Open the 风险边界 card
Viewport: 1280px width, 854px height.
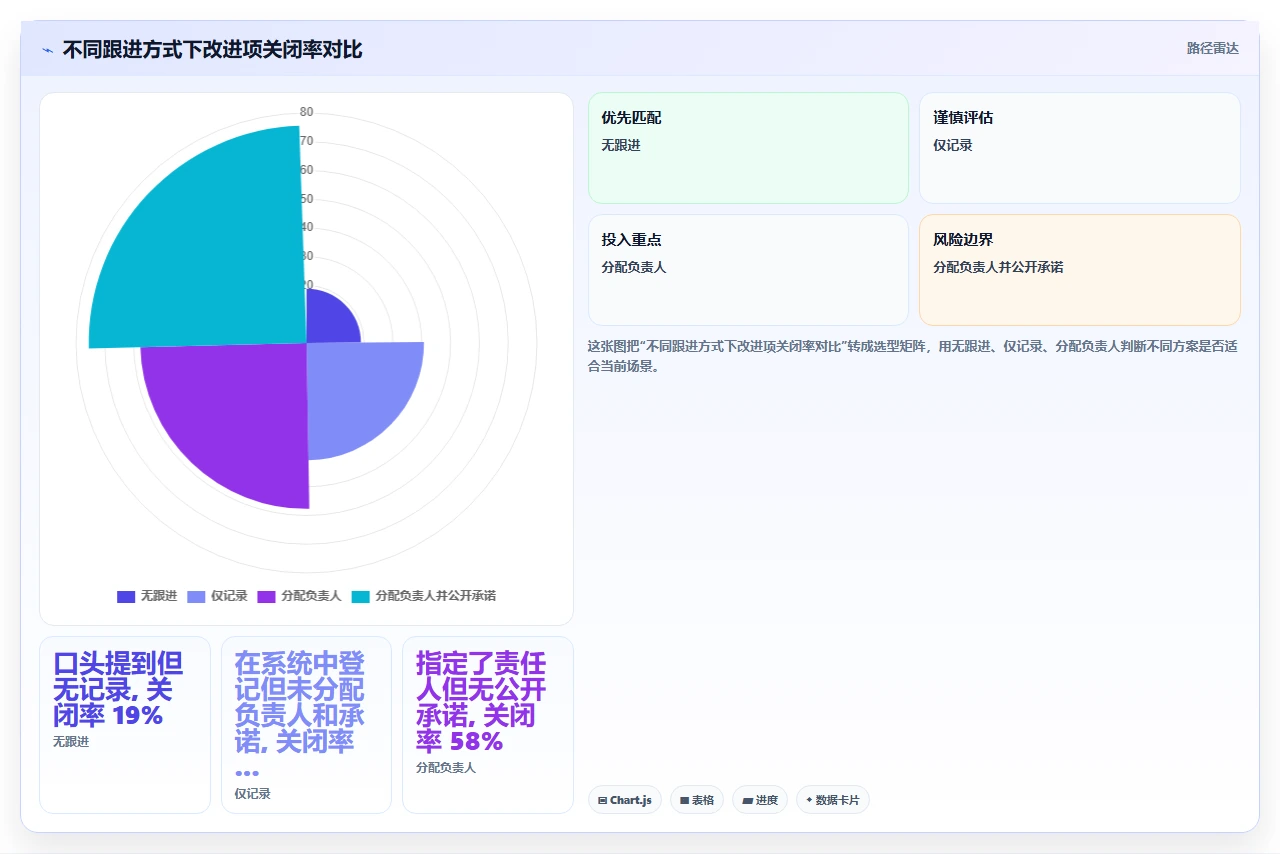1080,270
